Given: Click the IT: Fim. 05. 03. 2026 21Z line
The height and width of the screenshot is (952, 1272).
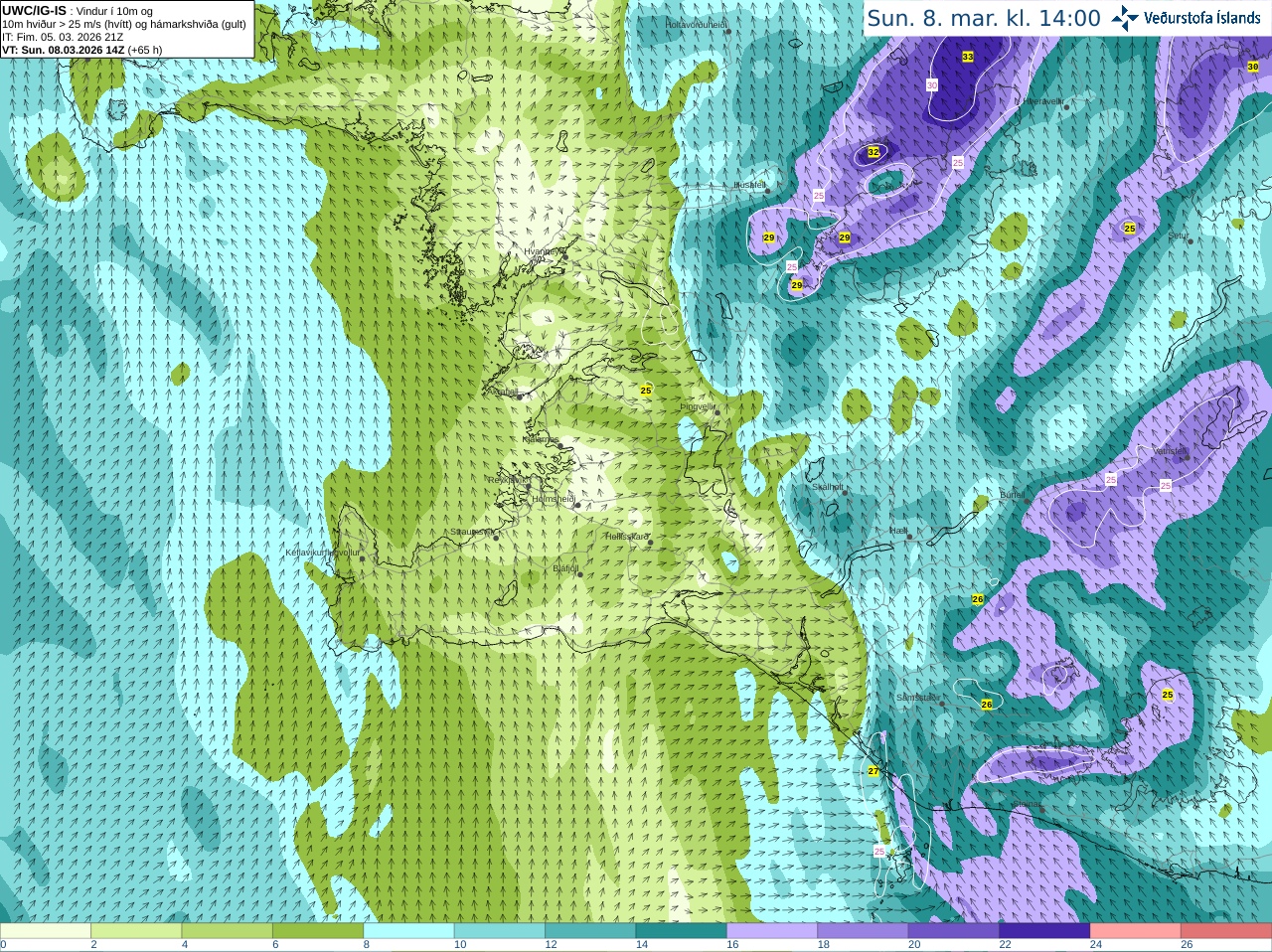Looking at the screenshot, I should 63,37.
